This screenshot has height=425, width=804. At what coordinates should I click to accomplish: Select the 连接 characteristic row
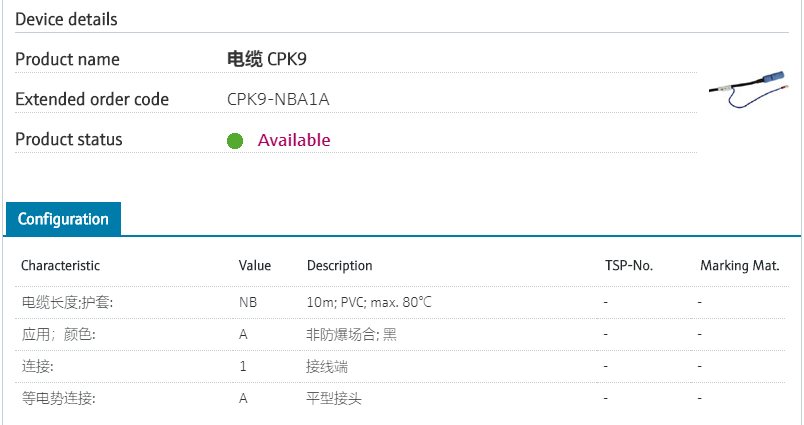coord(37,366)
